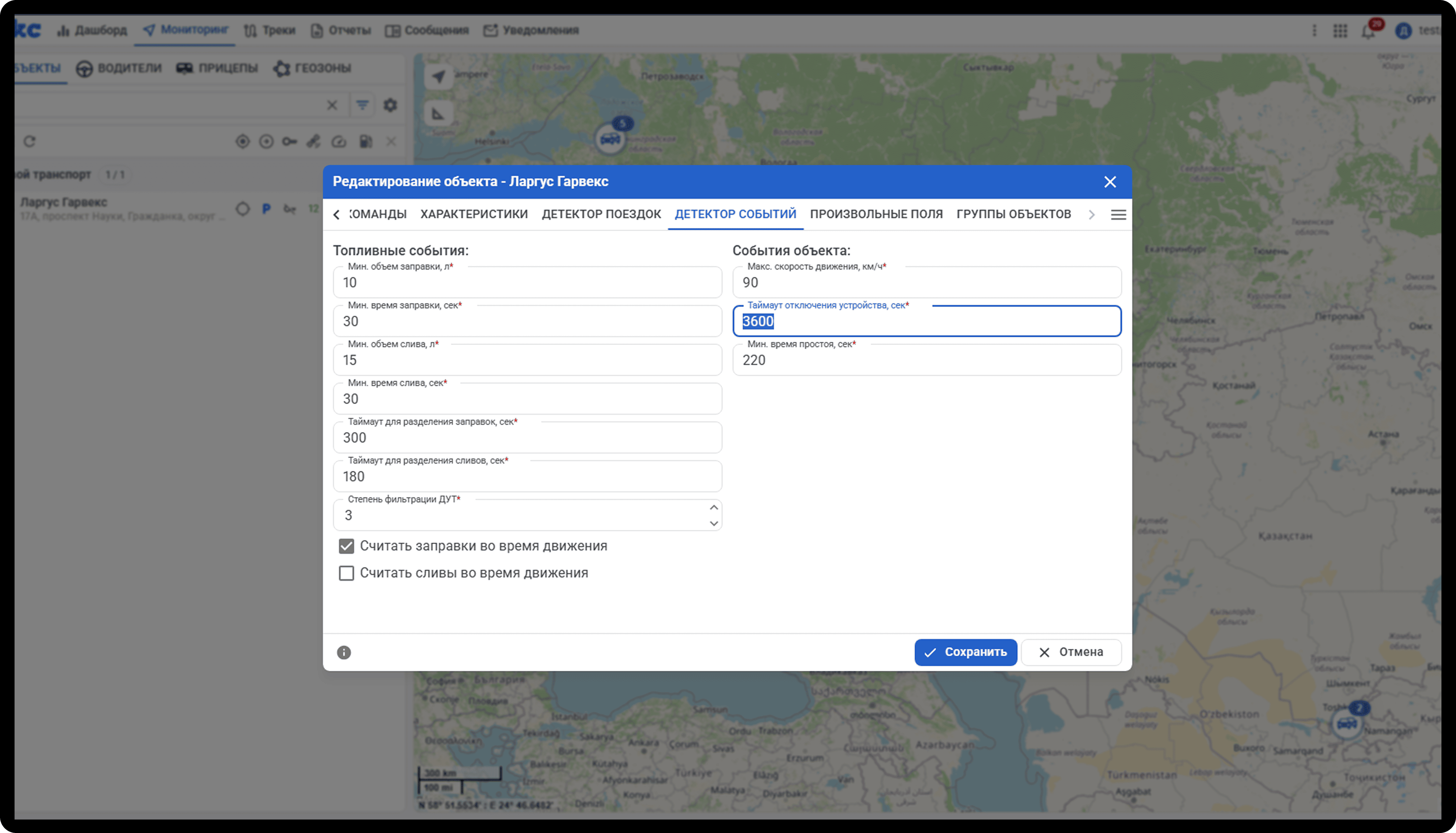Open the Группы объектов tab
Image resolution: width=1456 pixels, height=833 pixels.
tap(1014, 214)
